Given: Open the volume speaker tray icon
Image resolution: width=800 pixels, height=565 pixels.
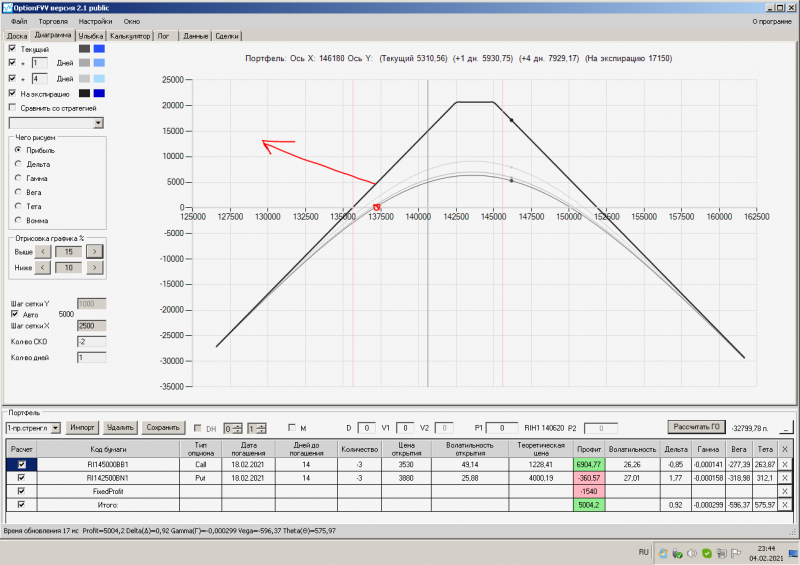Looking at the screenshot, I should click(x=692, y=553).
